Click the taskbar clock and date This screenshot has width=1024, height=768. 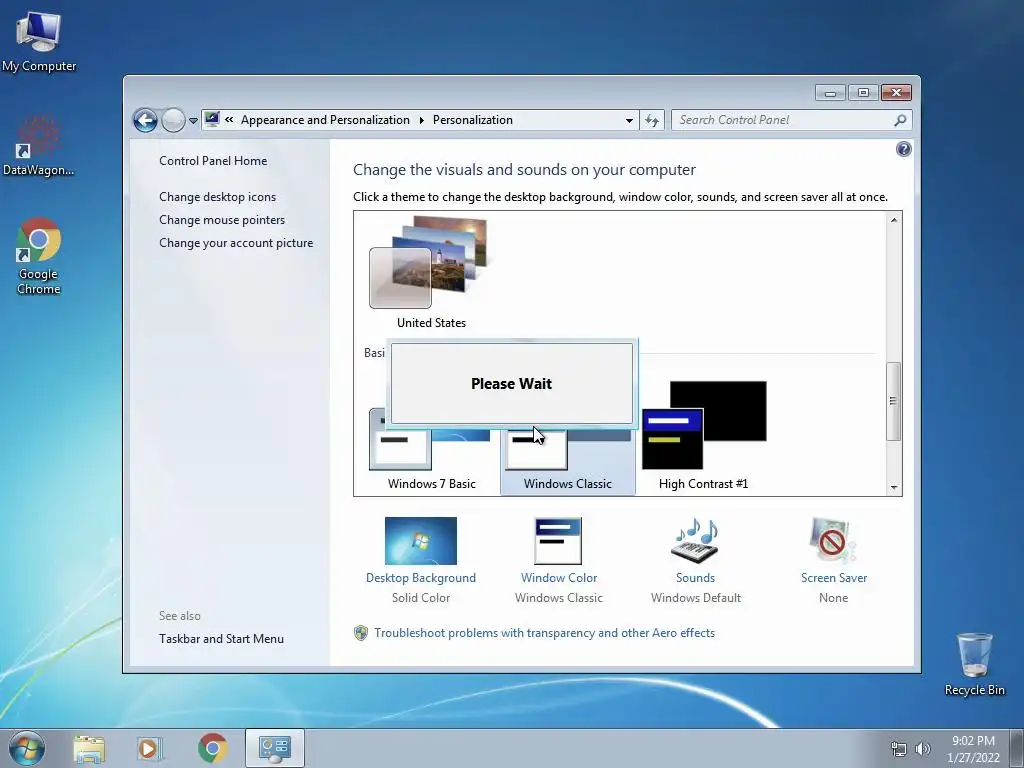[973, 749]
